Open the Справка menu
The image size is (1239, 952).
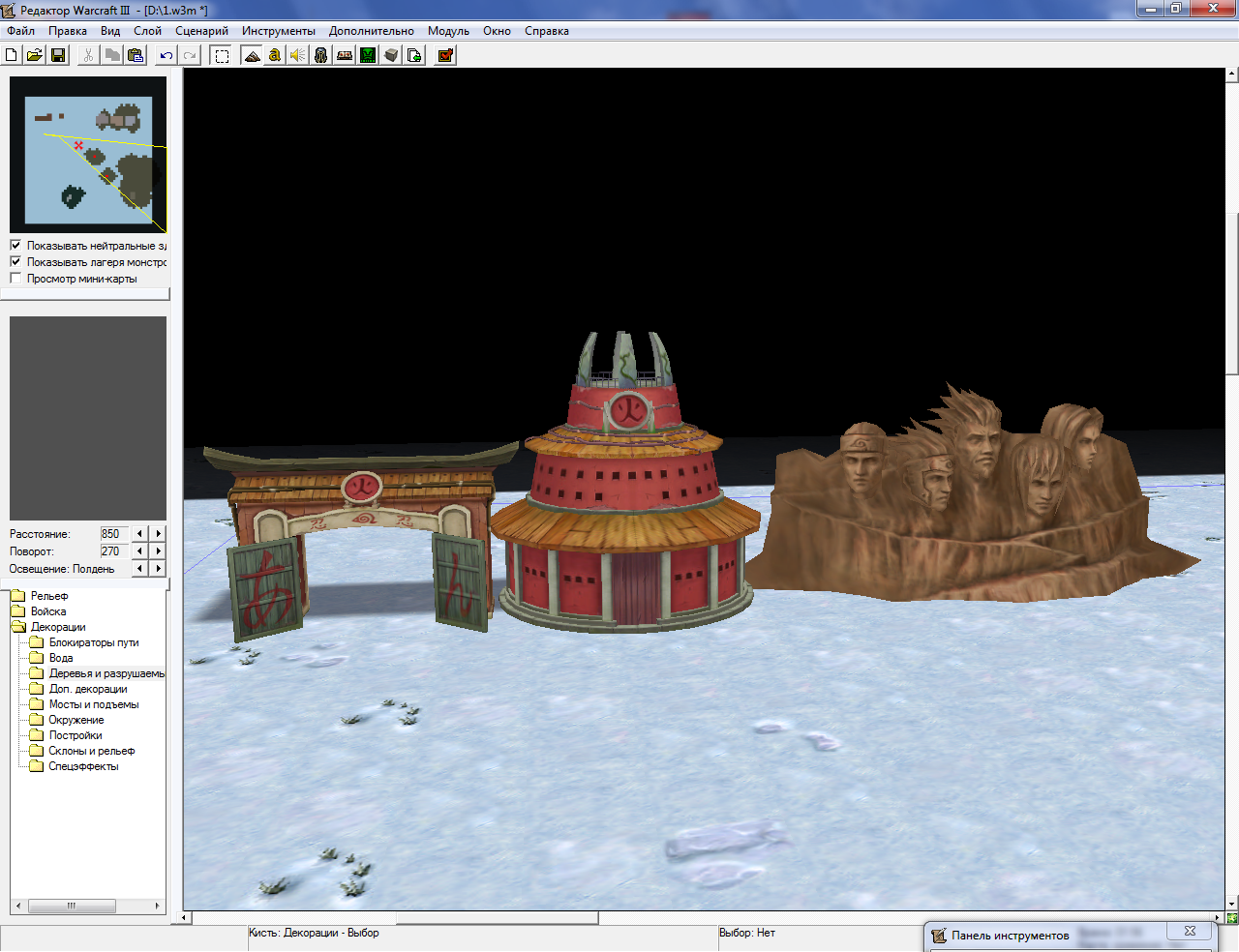(547, 31)
